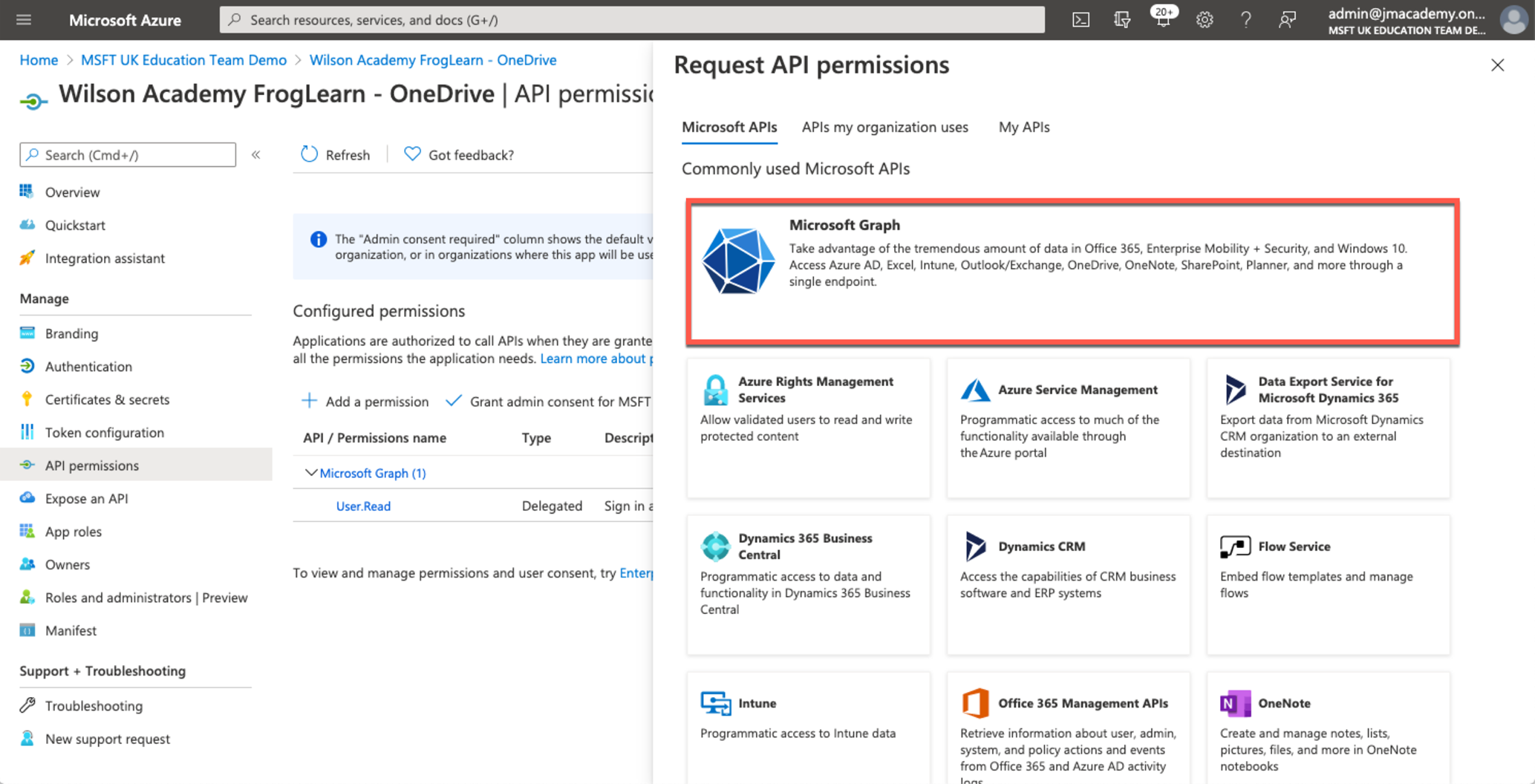This screenshot has height=784, width=1535.
Task: Select API permissions in the left menu
Action: [x=136, y=465]
